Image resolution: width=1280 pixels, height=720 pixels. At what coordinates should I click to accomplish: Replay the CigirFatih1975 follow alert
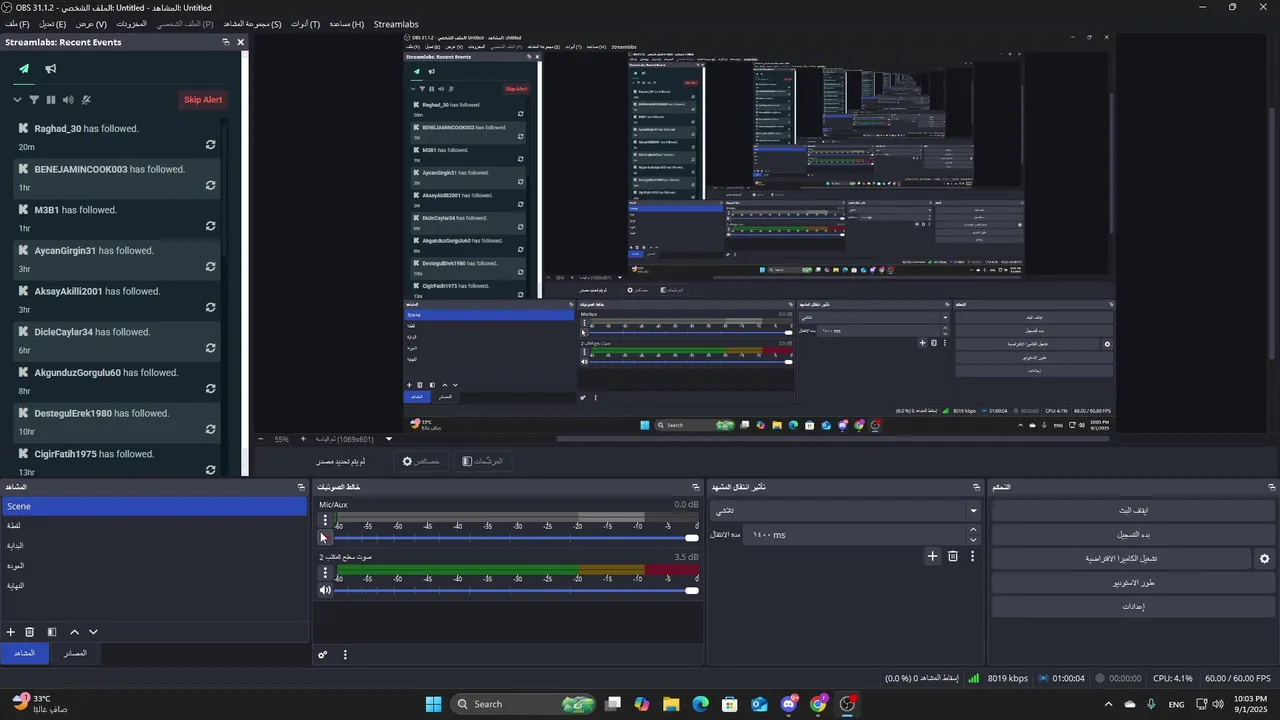(x=210, y=470)
